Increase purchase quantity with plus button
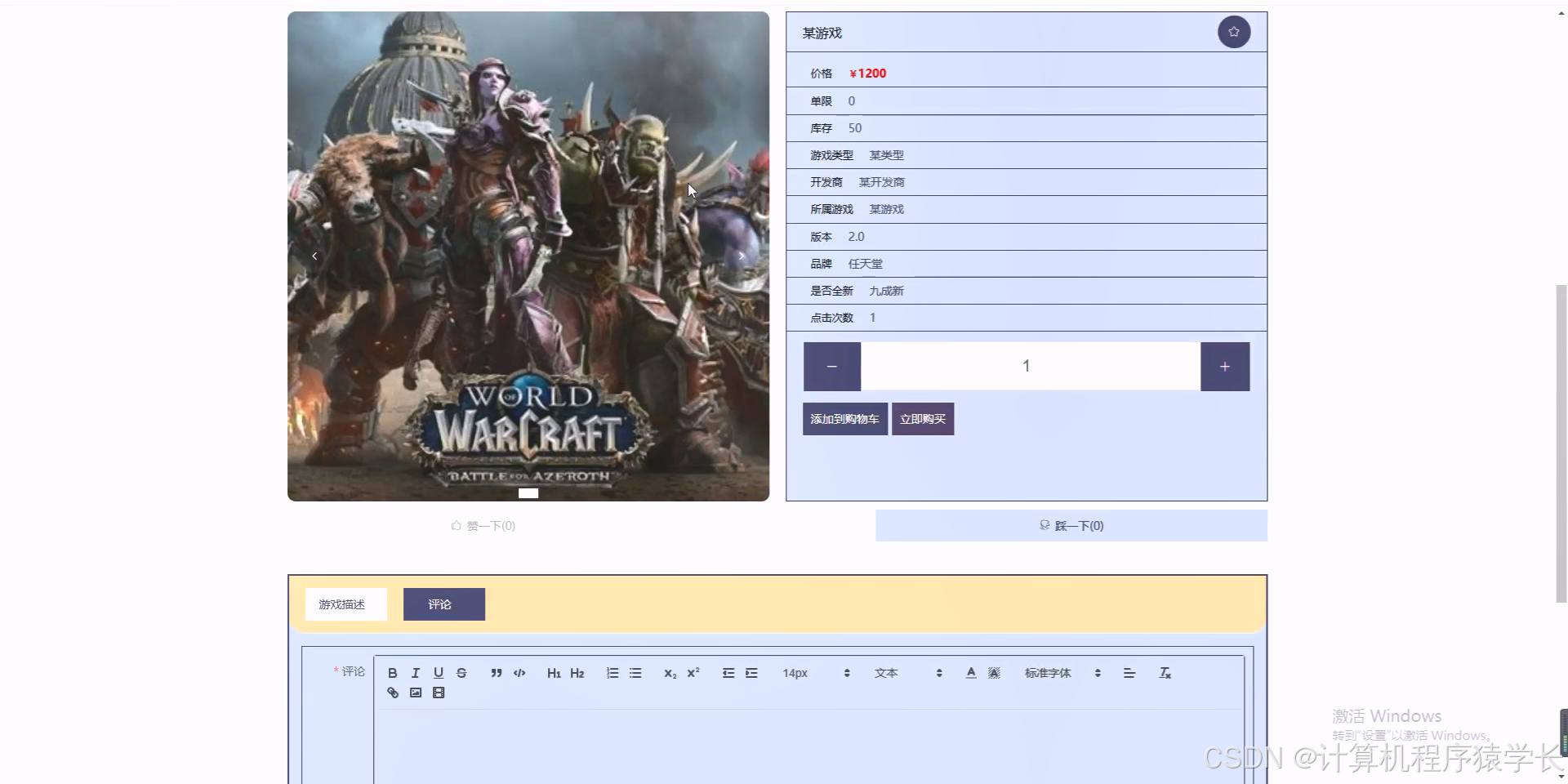This screenshot has width=1568, height=784. pyautogui.click(x=1225, y=367)
